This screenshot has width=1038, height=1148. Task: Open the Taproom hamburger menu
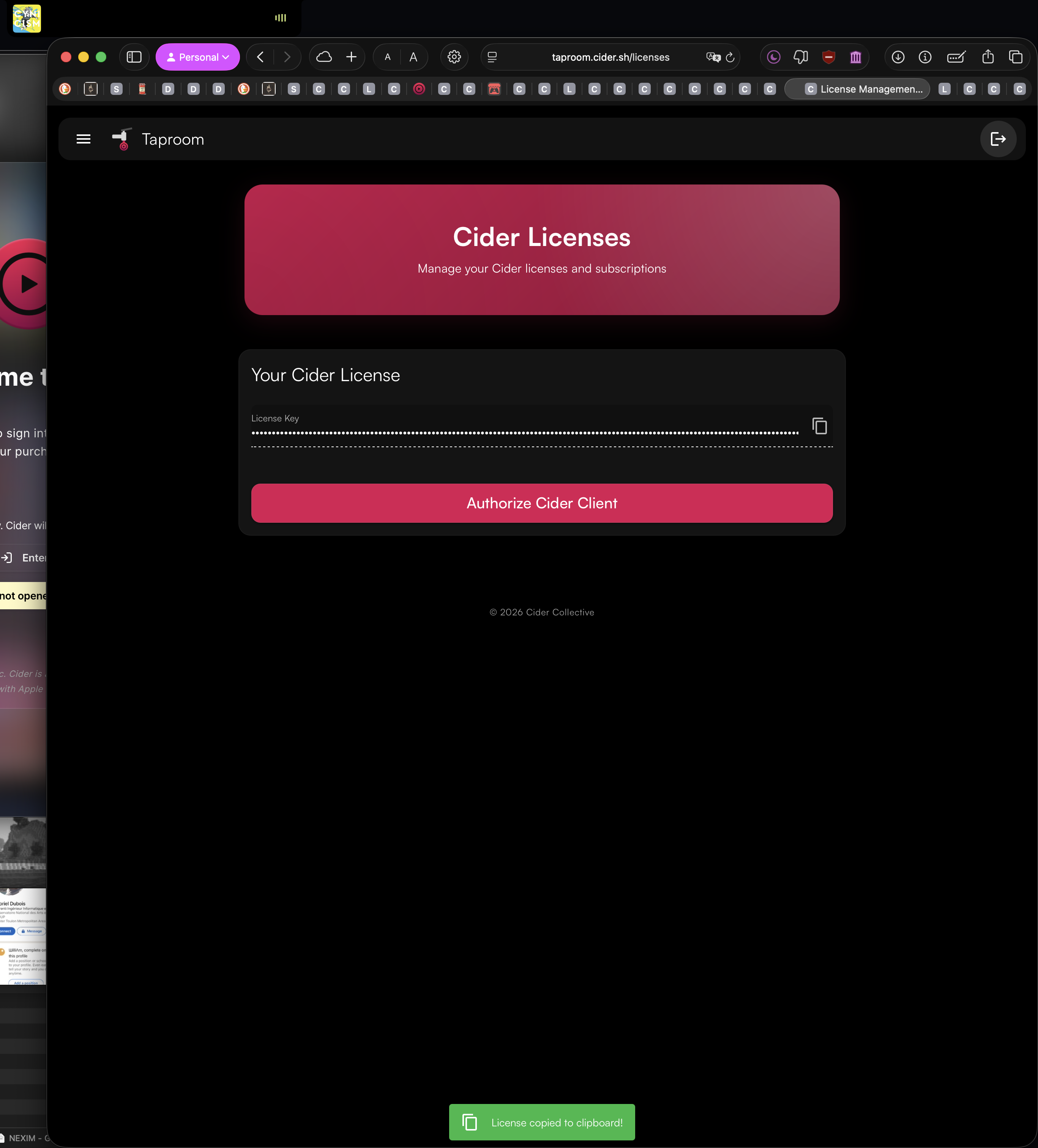[x=83, y=139]
